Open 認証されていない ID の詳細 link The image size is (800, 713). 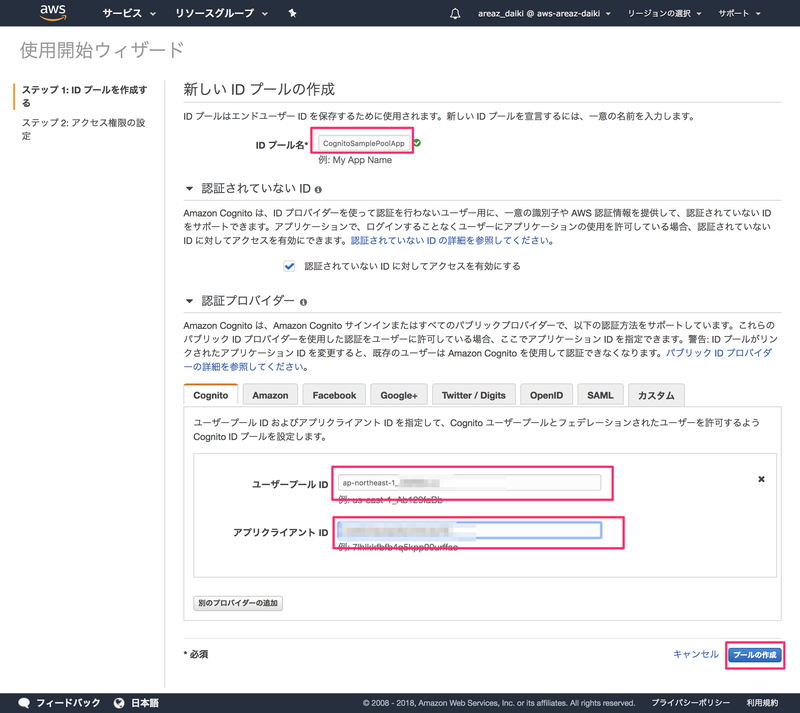coord(451,240)
